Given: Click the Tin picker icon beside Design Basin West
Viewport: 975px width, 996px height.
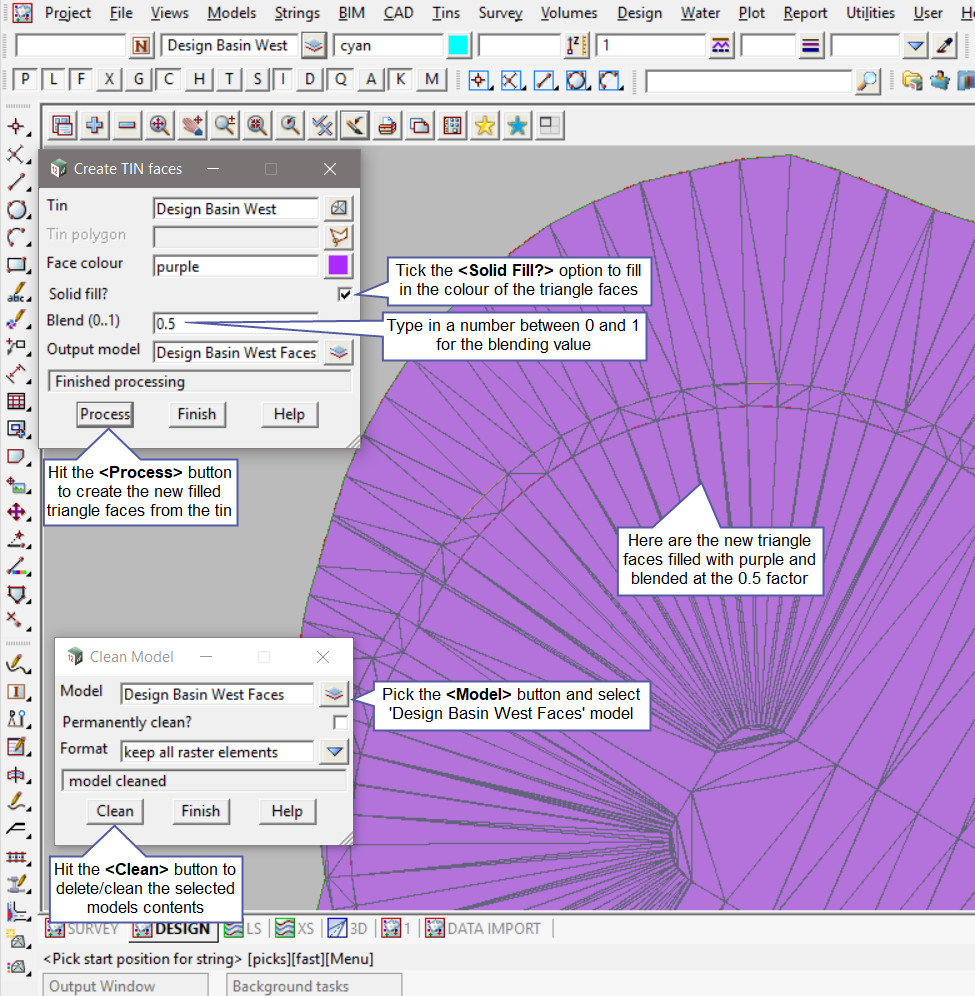Looking at the screenshot, I should click(339, 208).
